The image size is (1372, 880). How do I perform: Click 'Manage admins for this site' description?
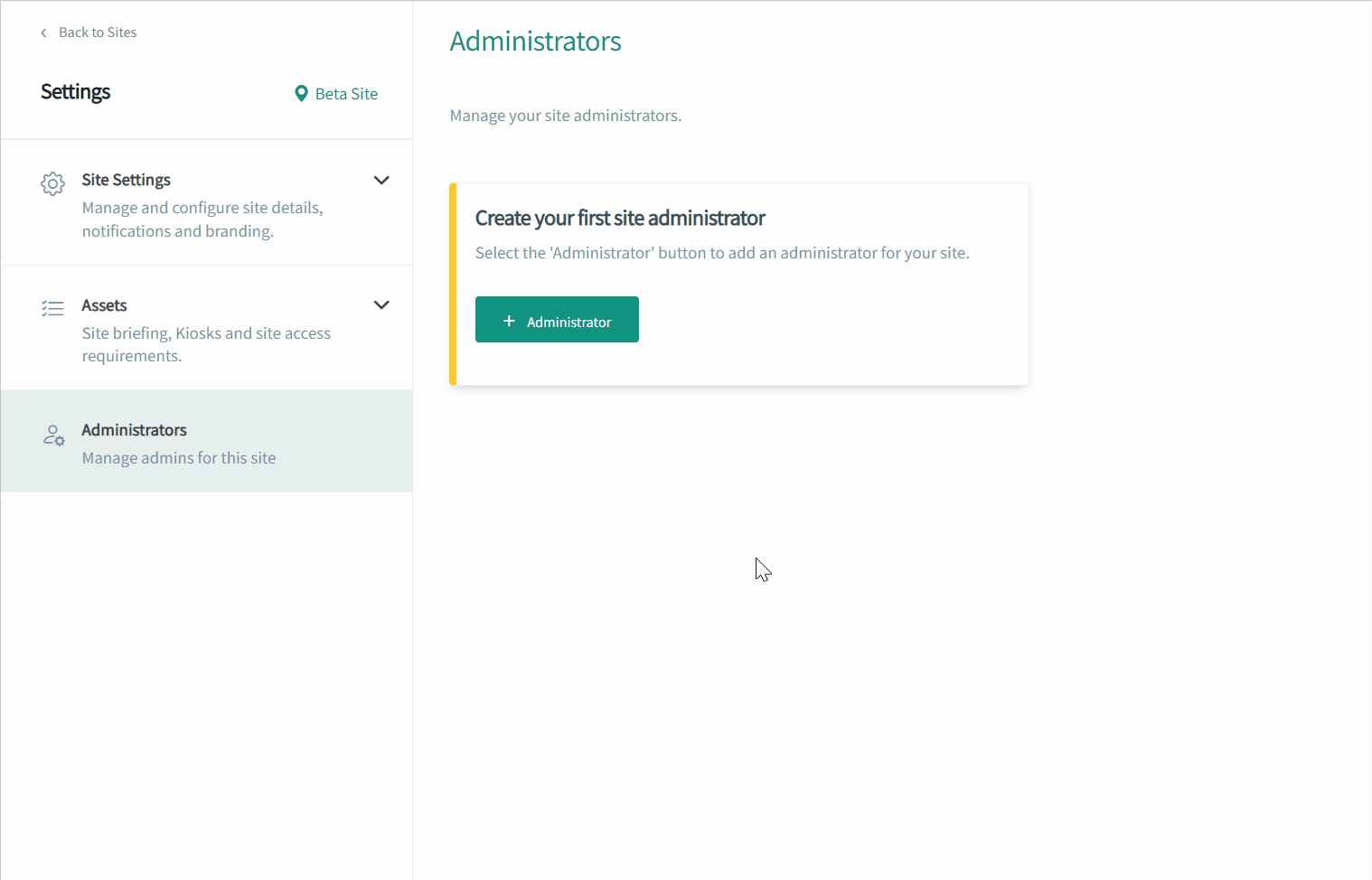pyautogui.click(x=179, y=458)
